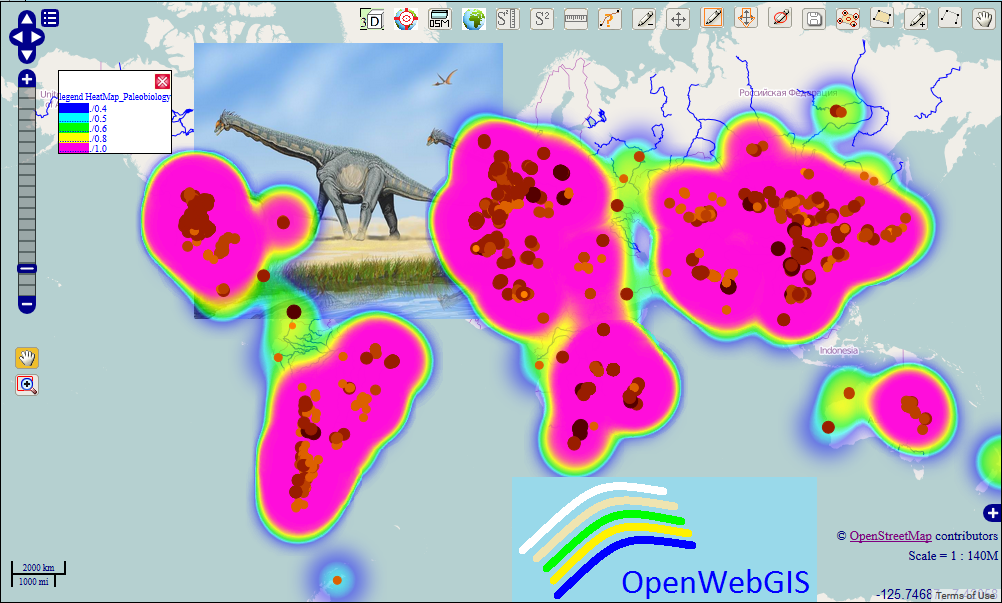The height and width of the screenshot is (603, 1002).
Task: Pan the map east with right arrow
Action: tap(36, 37)
